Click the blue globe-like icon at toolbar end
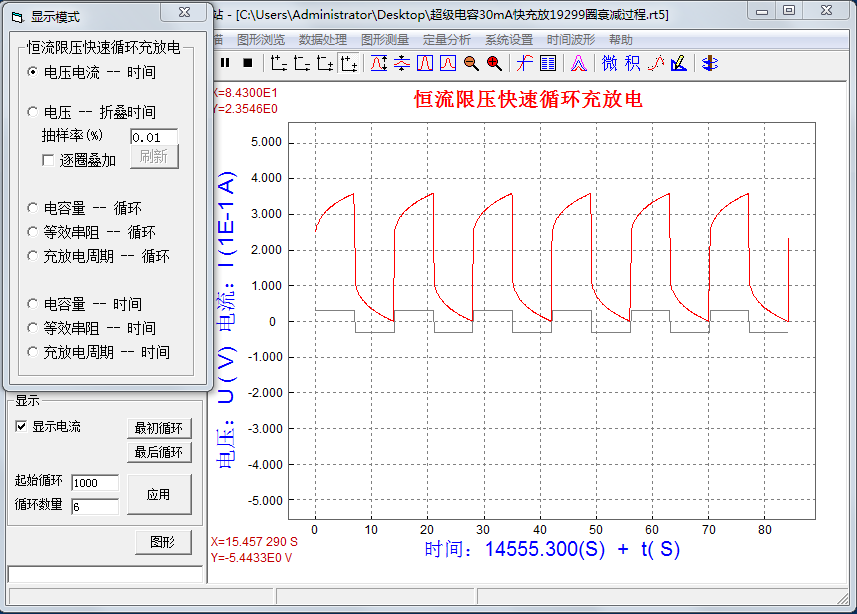The width and height of the screenshot is (857, 614). (709, 63)
